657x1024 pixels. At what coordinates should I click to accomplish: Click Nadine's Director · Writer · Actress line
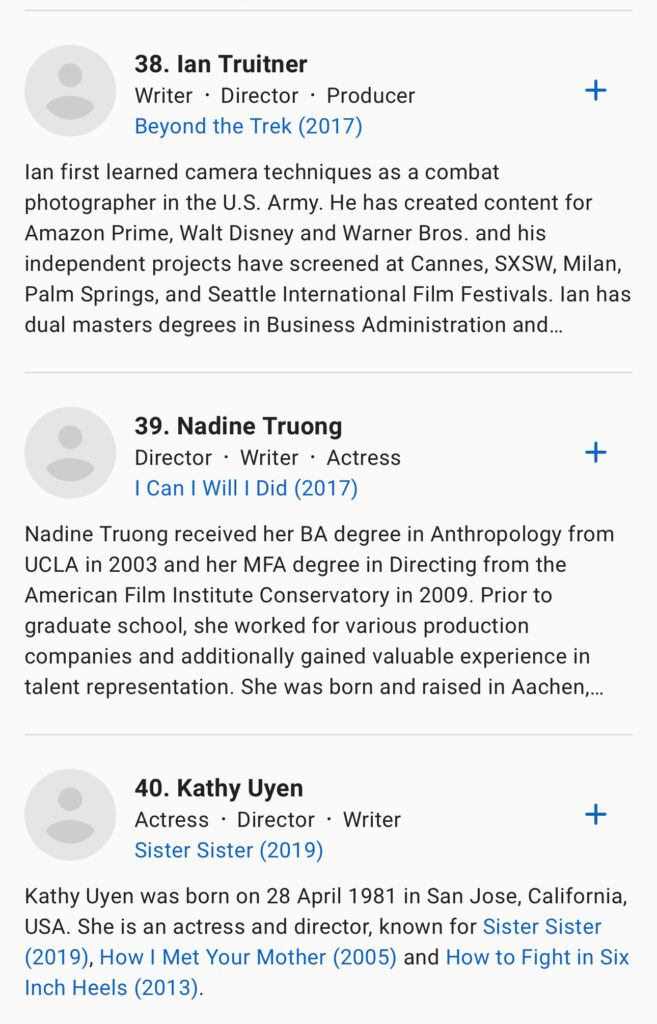(268, 458)
